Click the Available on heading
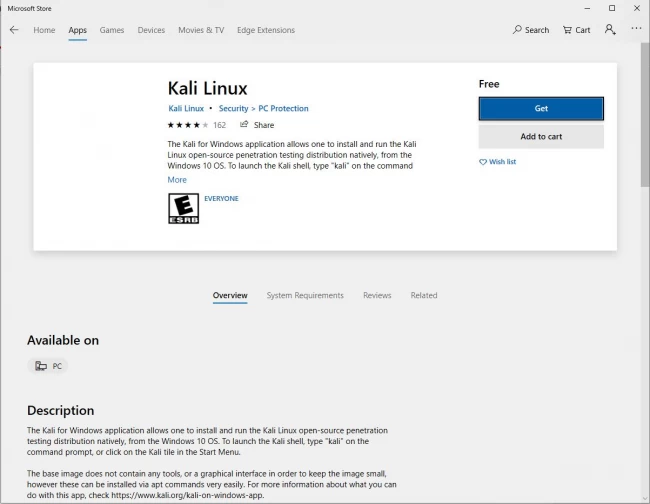This screenshot has width=650, height=504. (63, 340)
